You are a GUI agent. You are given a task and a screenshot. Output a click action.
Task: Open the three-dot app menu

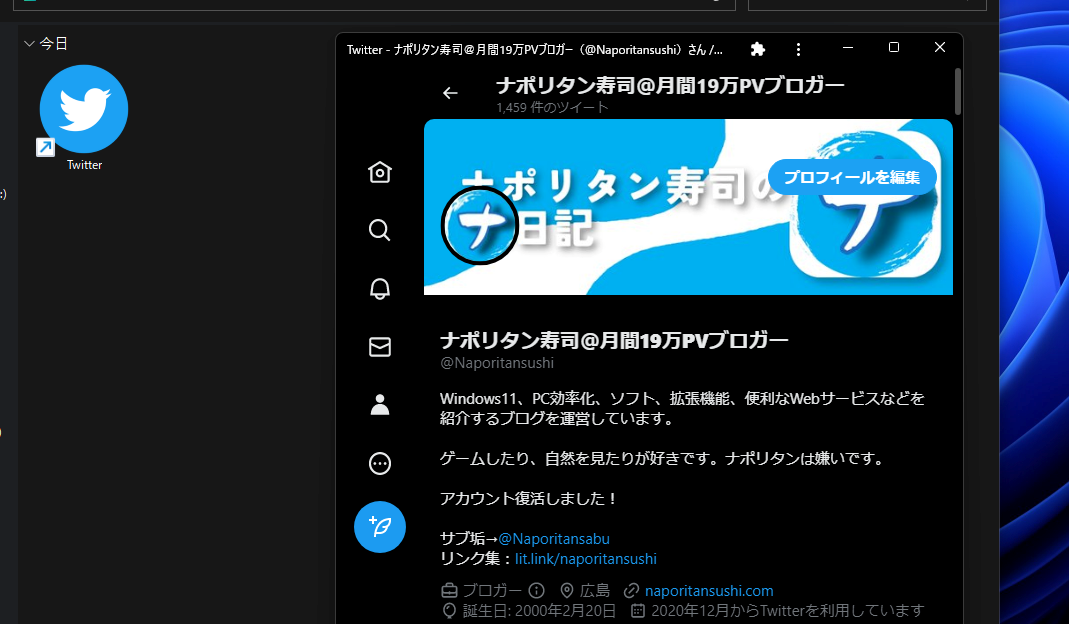click(x=798, y=49)
